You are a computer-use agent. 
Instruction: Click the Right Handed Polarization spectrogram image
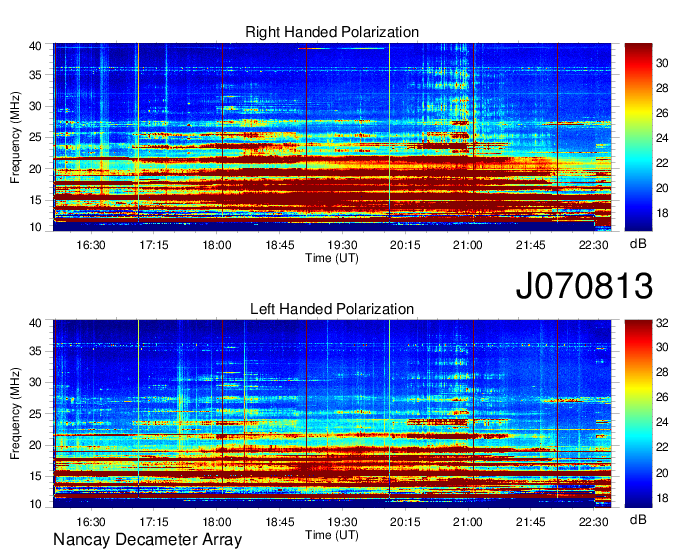click(332, 137)
